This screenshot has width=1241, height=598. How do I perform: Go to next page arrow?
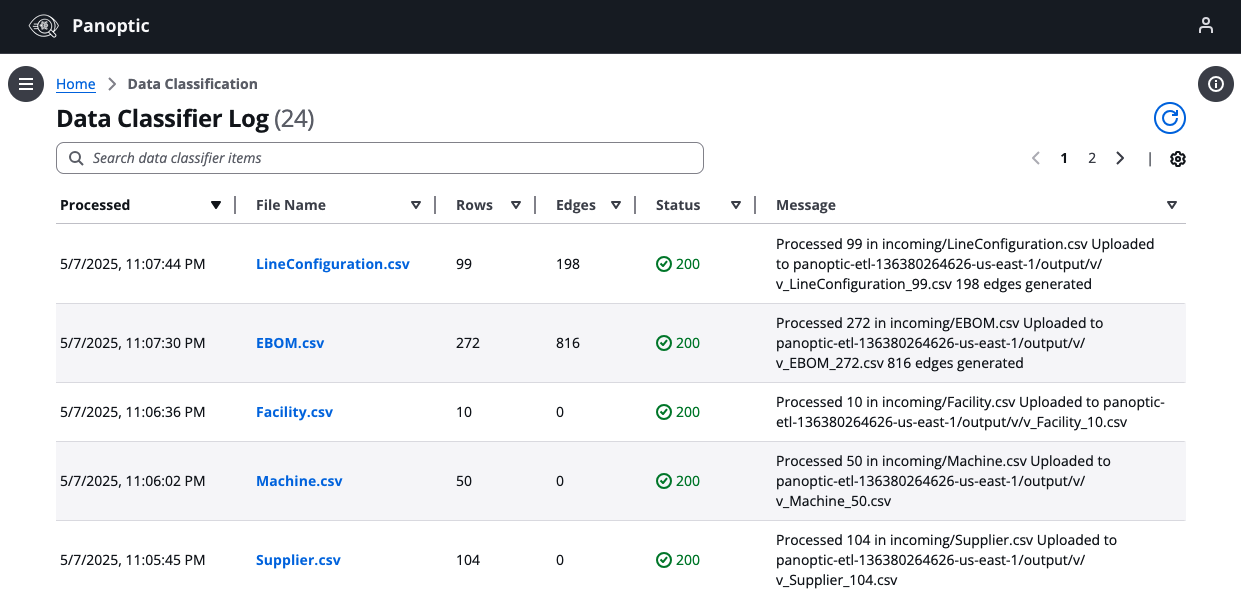click(1120, 158)
